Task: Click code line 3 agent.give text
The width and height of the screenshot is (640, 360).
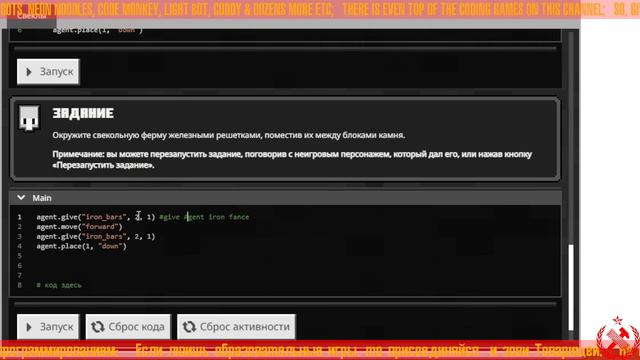Action: [x=96, y=237]
